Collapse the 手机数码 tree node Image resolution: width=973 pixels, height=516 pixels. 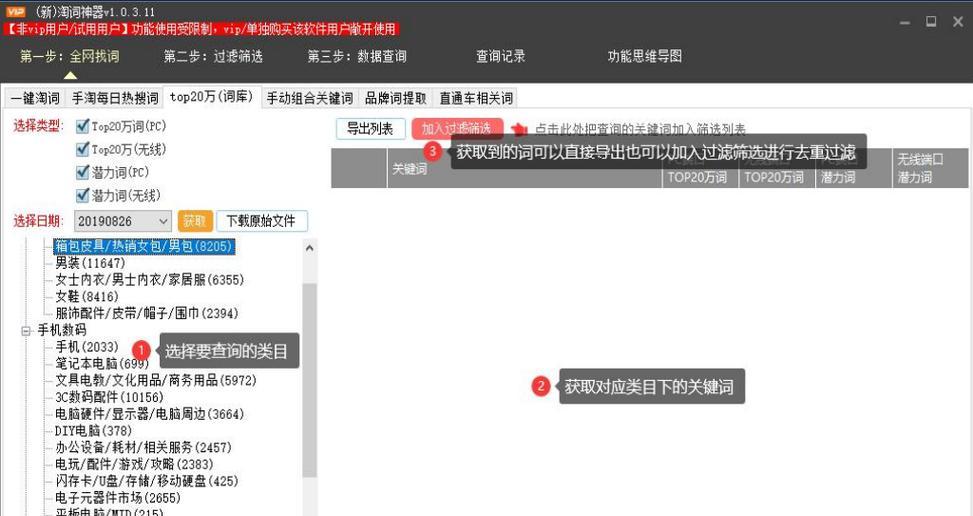pos(26,331)
